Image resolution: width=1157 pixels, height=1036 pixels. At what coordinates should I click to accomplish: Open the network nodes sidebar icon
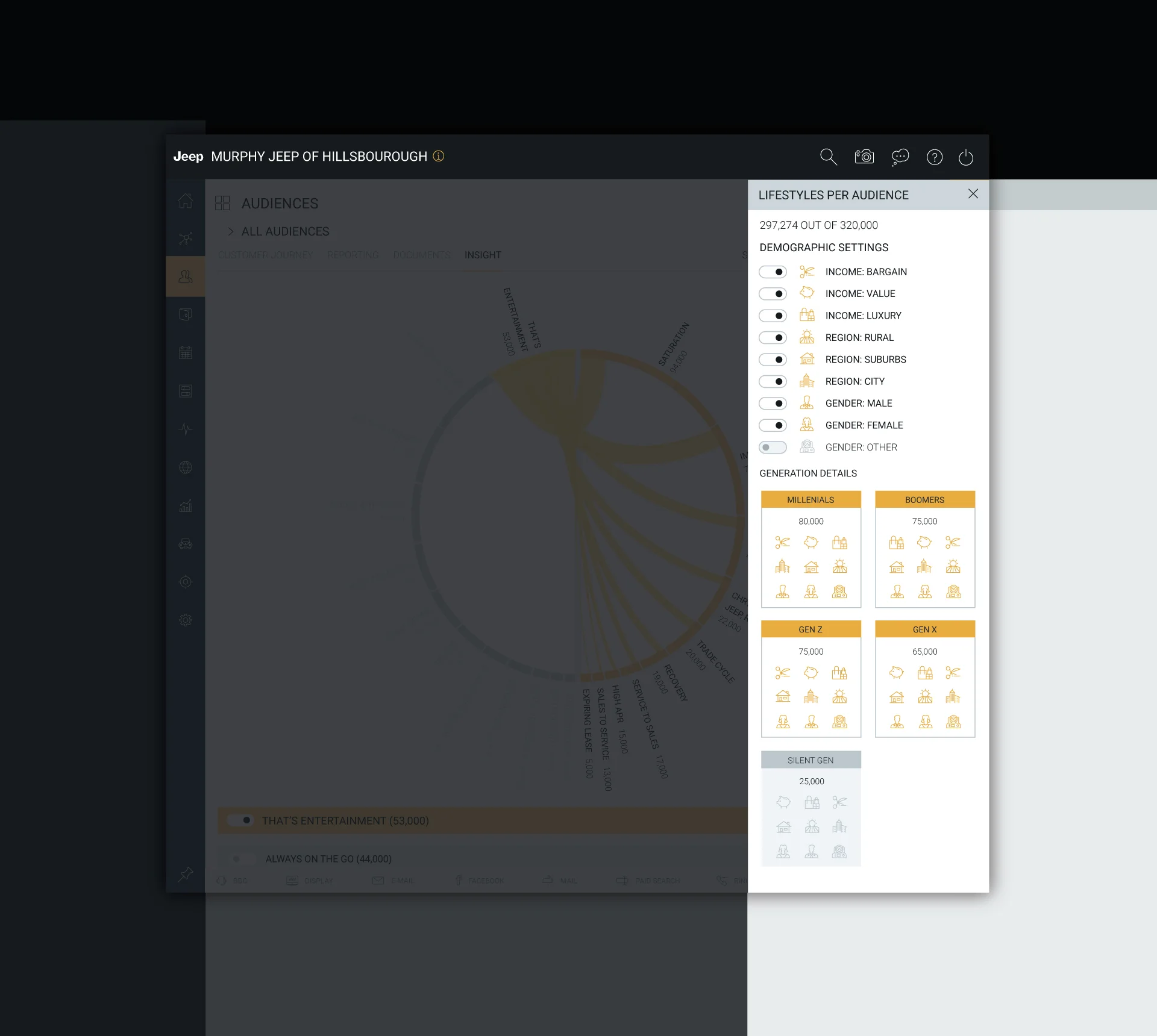(186, 239)
